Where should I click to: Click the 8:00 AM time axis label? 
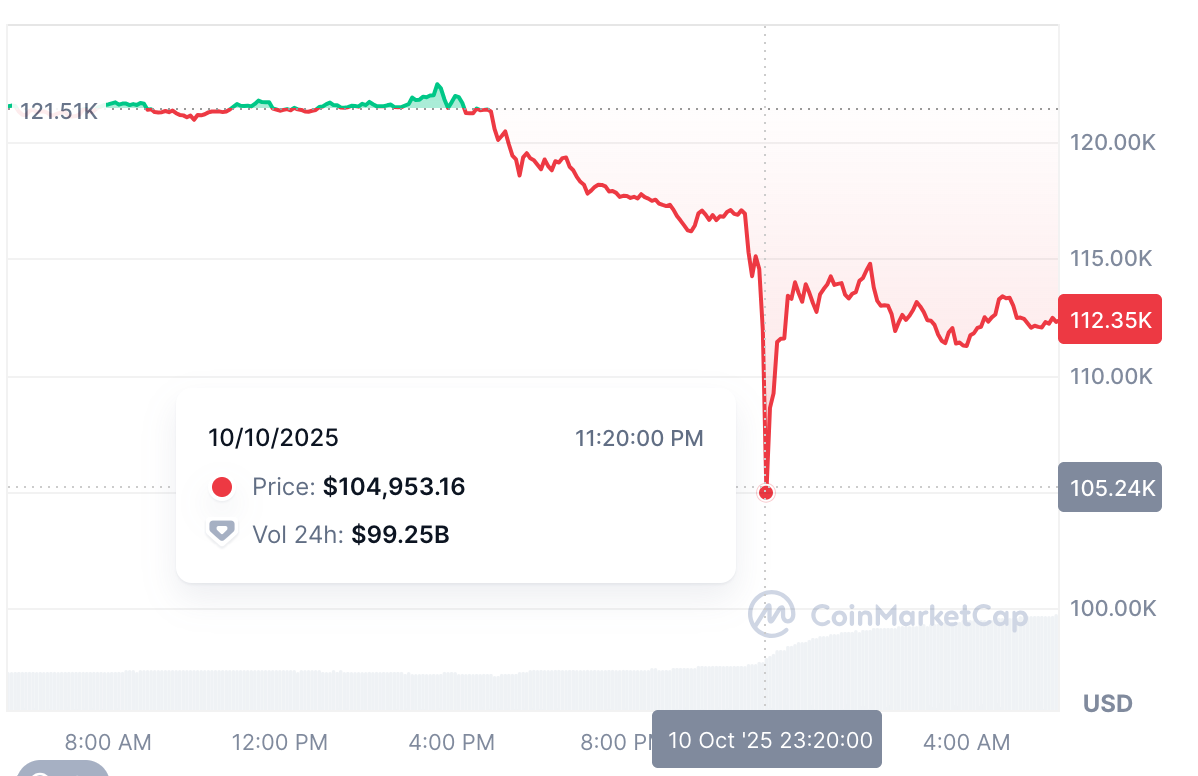point(108,742)
